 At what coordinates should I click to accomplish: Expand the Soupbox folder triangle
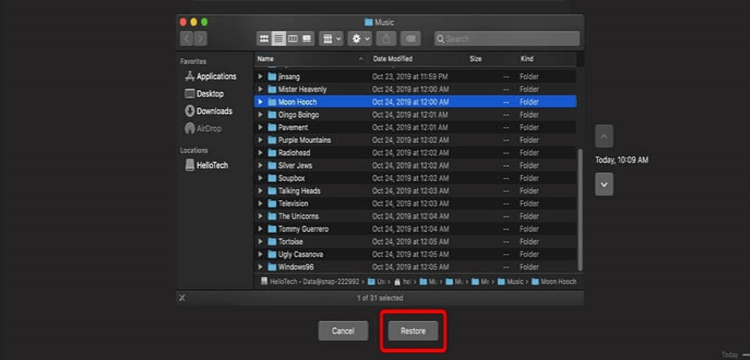pyautogui.click(x=261, y=178)
